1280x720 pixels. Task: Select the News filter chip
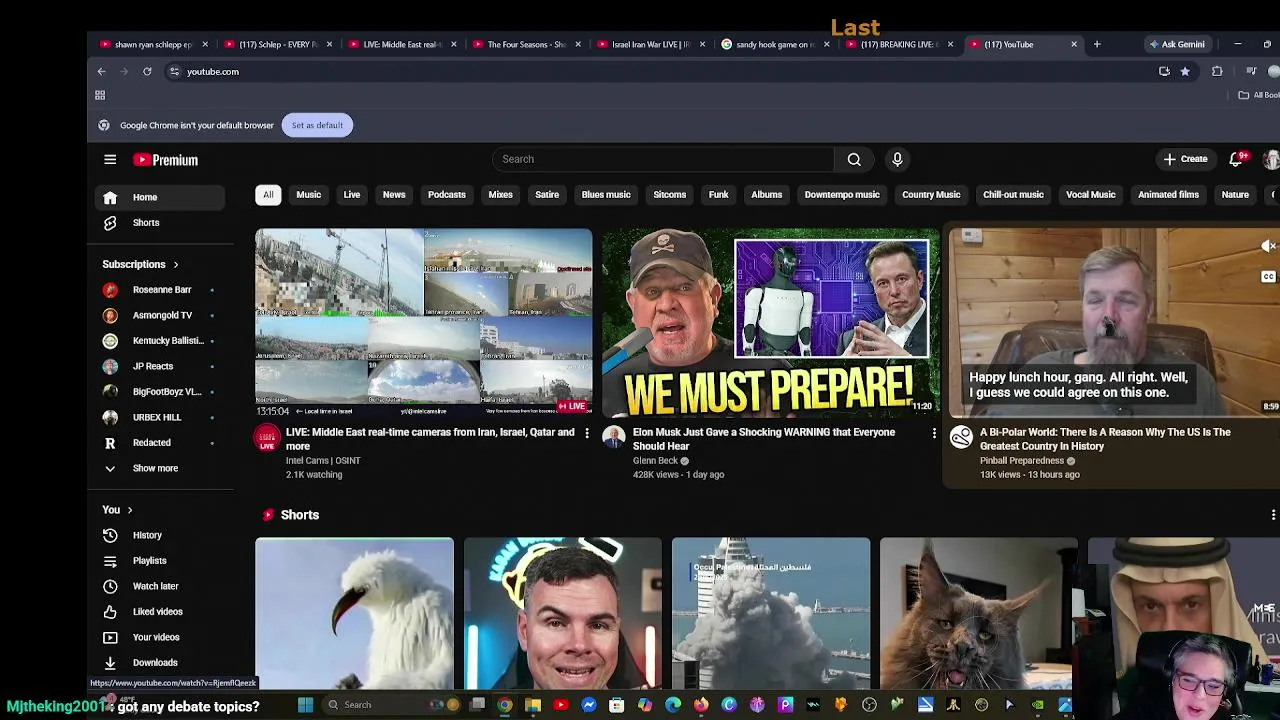tap(394, 195)
